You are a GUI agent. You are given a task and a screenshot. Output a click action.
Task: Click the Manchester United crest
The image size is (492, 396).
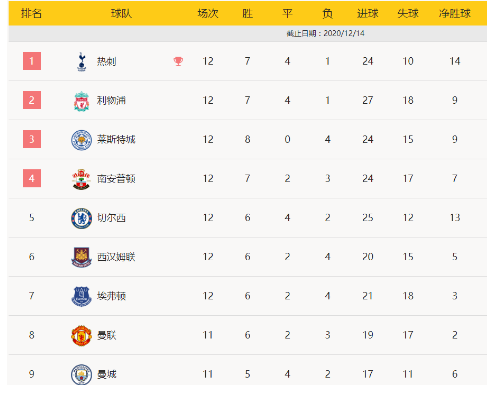pyautogui.click(x=81, y=335)
